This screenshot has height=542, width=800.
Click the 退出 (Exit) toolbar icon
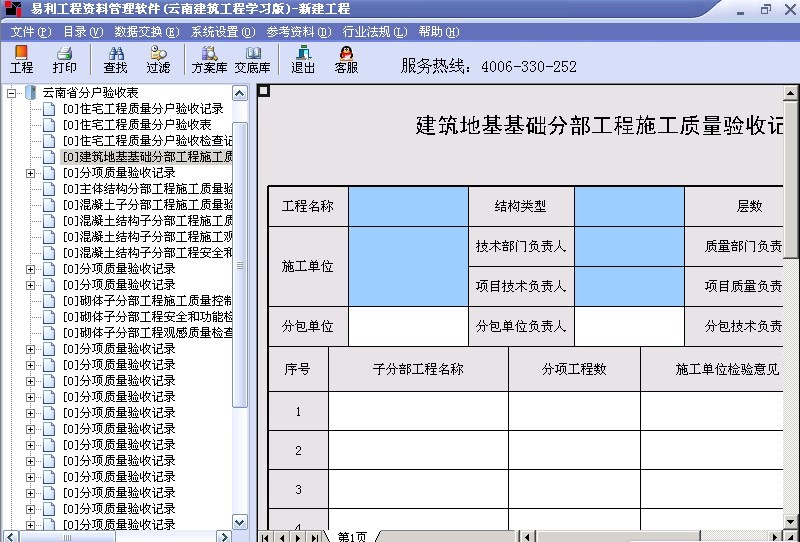coord(303,59)
